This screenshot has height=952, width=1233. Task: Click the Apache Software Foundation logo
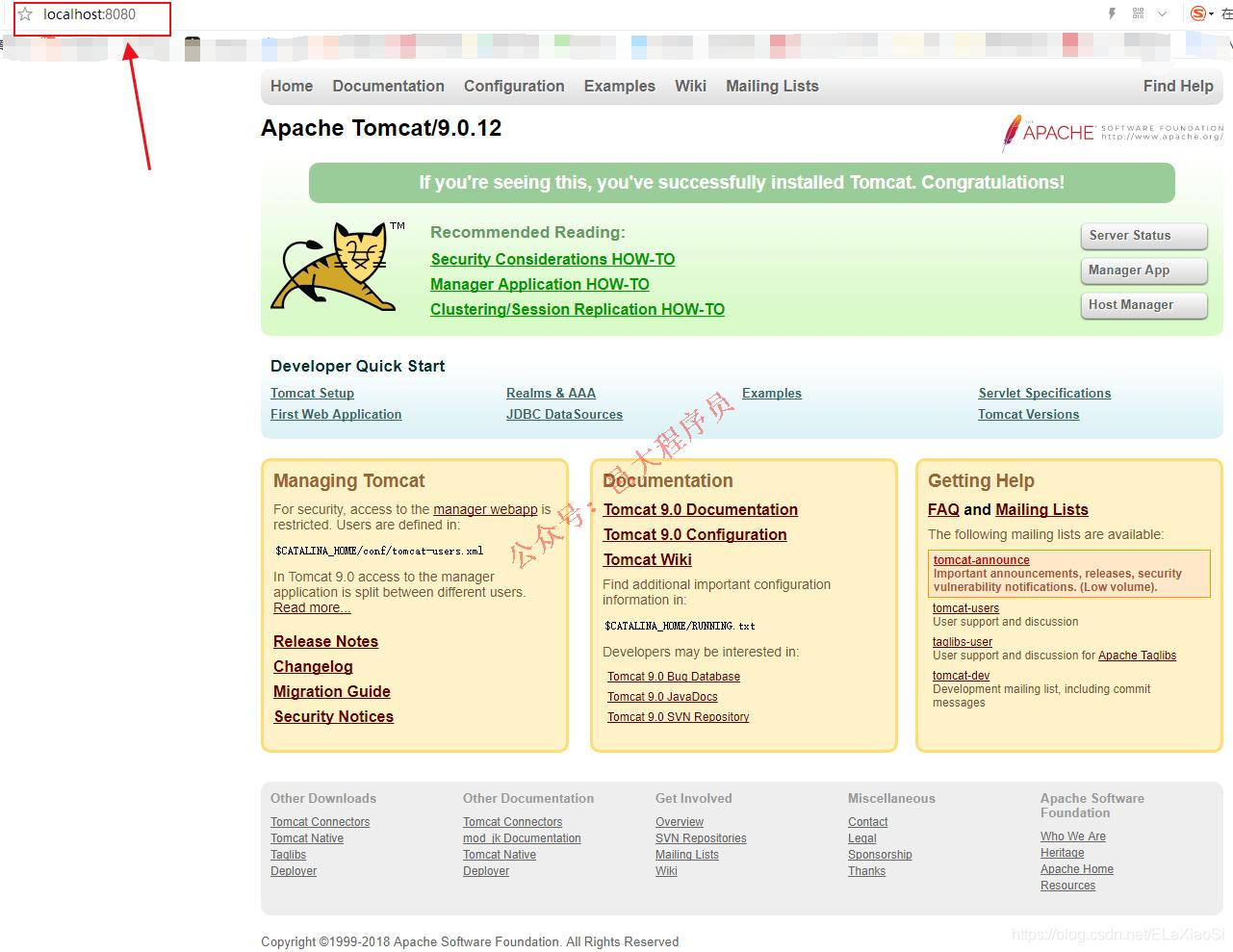(1112, 133)
